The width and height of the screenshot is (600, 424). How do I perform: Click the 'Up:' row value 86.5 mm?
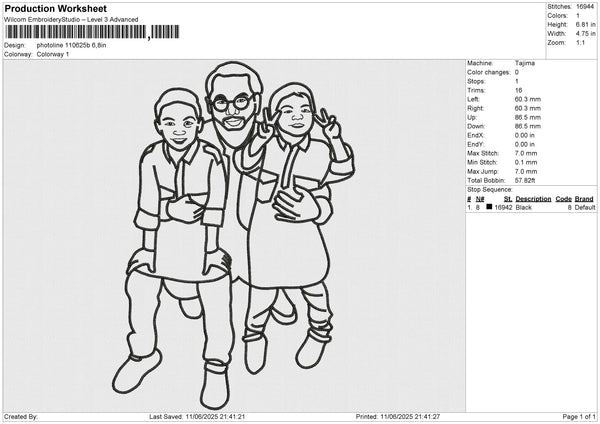tap(528, 117)
